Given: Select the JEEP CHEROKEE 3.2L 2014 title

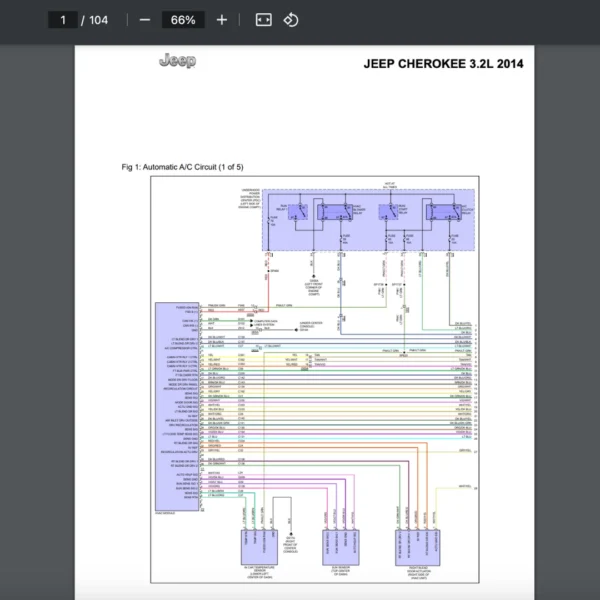Looking at the screenshot, I should coord(442,65).
